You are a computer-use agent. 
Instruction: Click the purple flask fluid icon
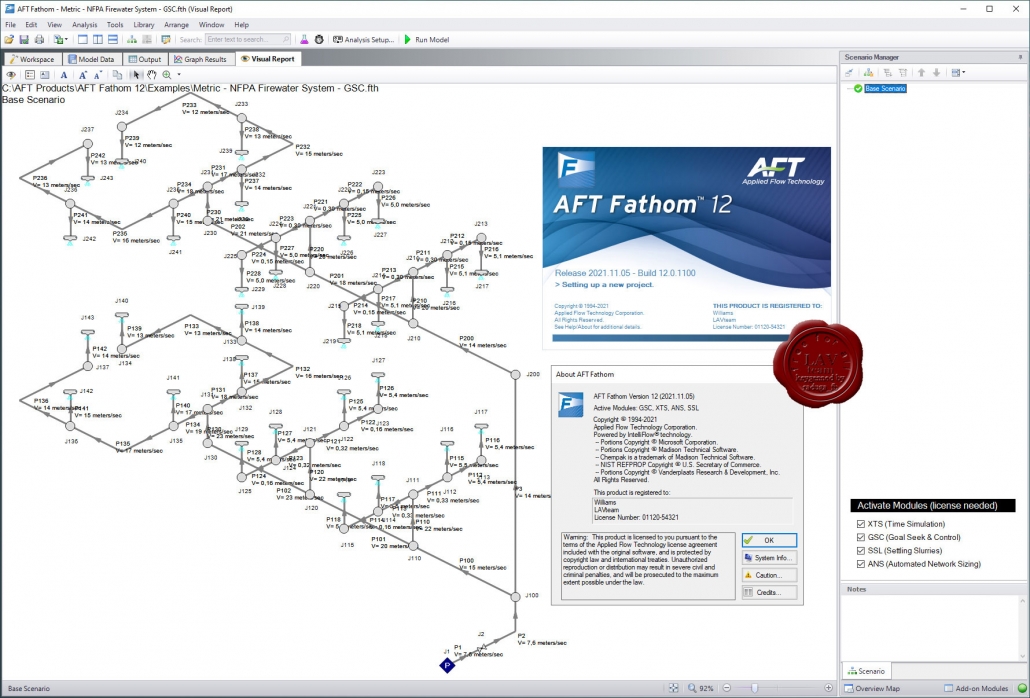[304, 39]
